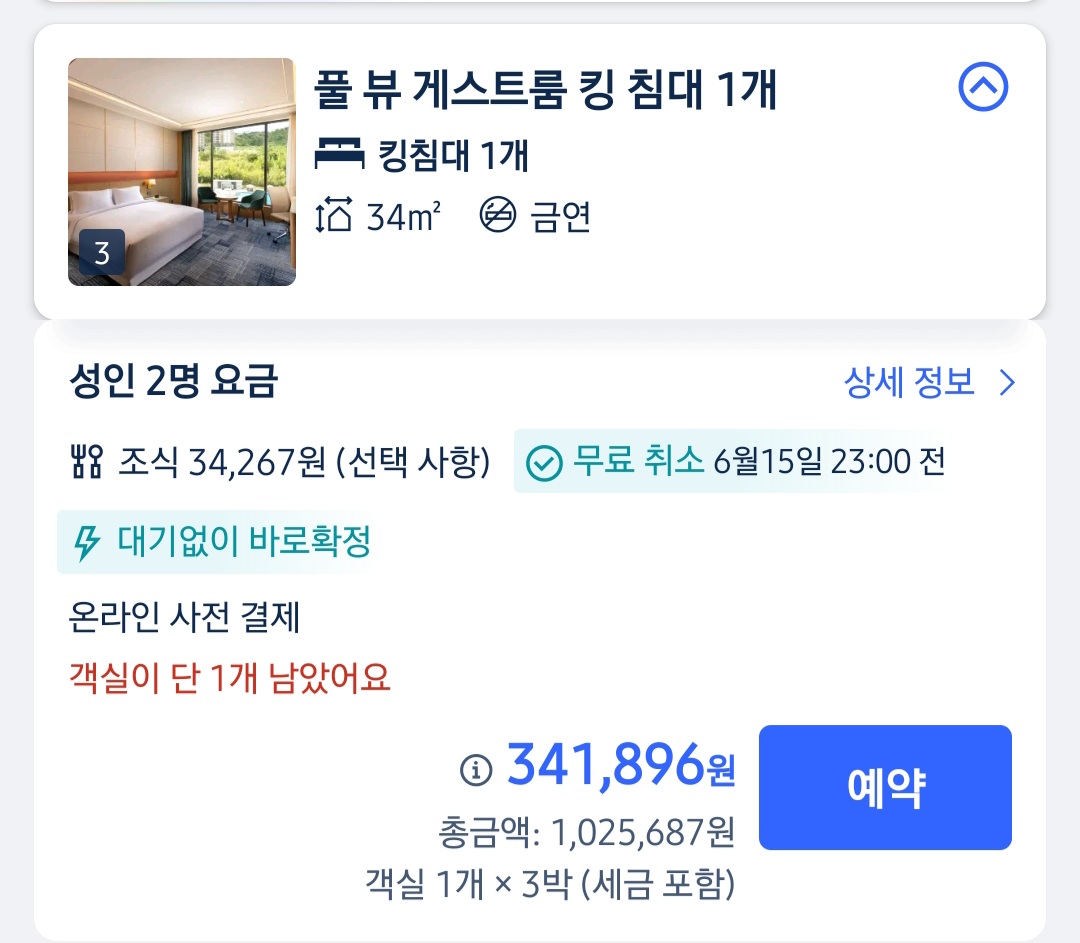Click the room size 34m² icon
The height and width of the screenshot is (943, 1080).
(x=334, y=216)
